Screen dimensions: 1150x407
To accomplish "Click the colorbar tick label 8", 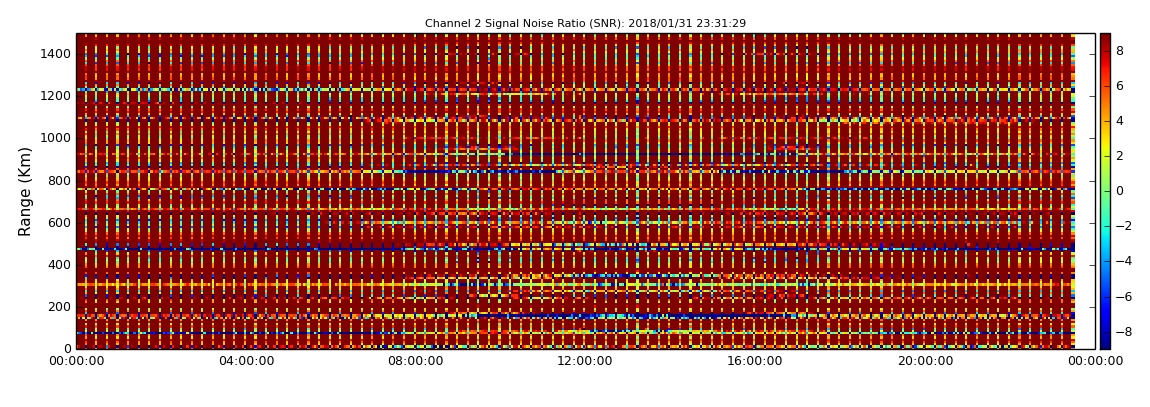I will point(1120,51).
